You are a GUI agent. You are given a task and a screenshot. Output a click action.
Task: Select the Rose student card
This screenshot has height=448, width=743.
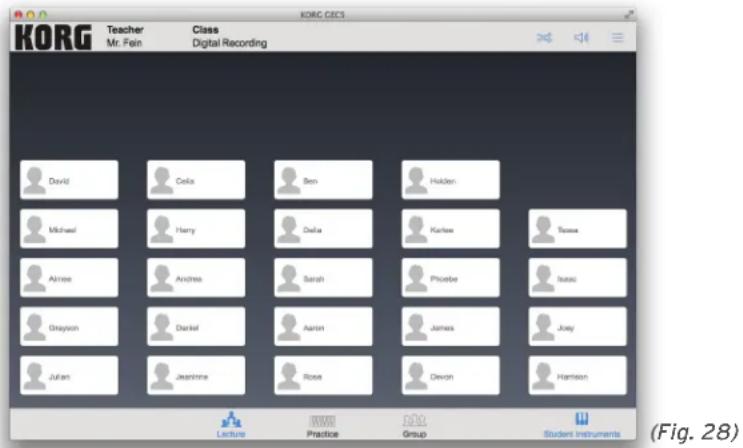tap(323, 375)
